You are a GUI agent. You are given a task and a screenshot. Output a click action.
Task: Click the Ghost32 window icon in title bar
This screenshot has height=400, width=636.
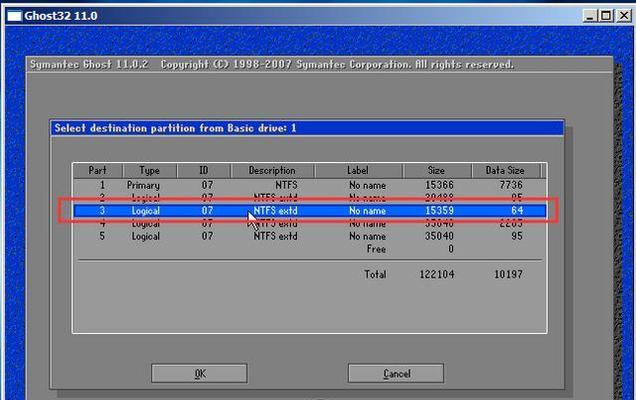click(14, 16)
